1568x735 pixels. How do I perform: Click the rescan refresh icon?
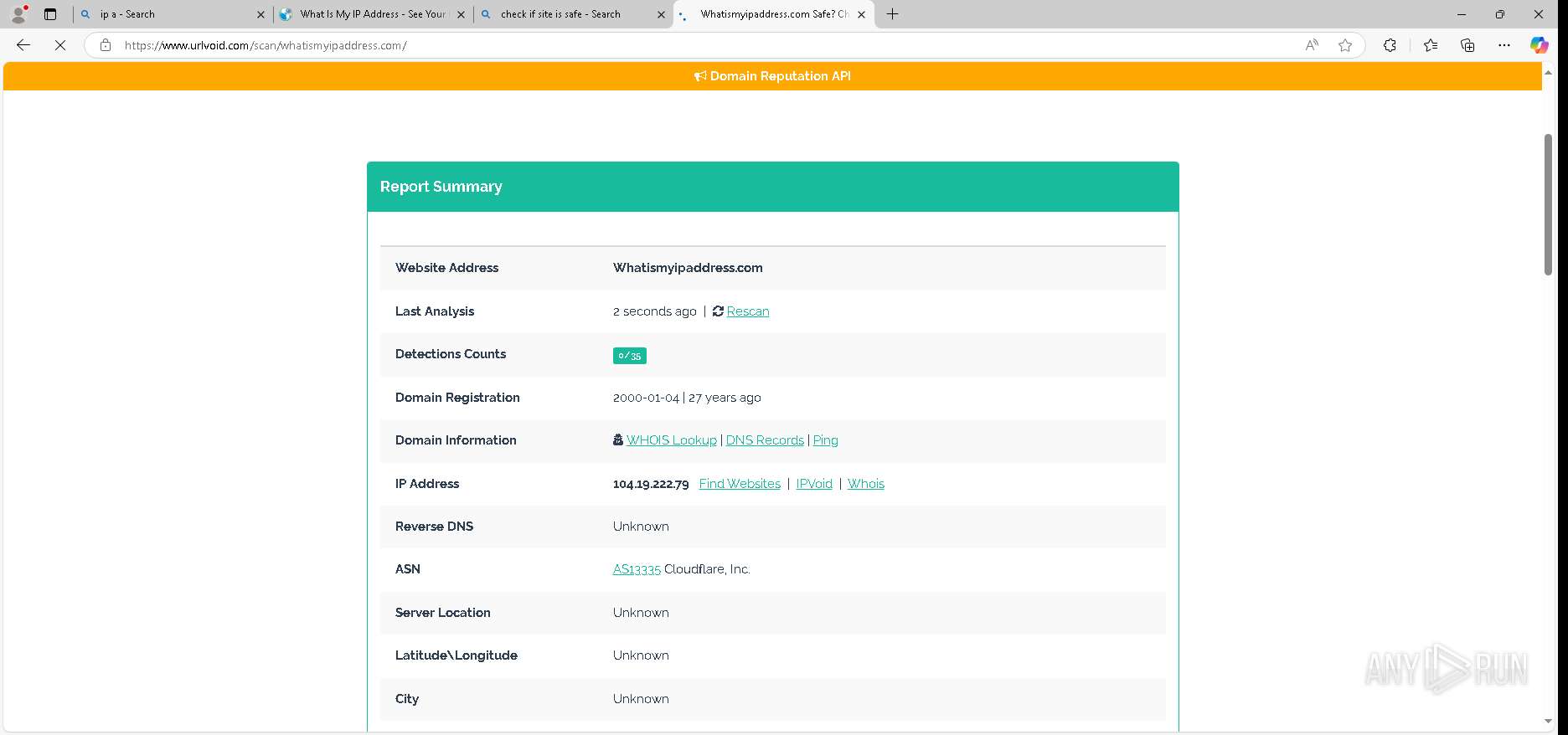coord(718,311)
